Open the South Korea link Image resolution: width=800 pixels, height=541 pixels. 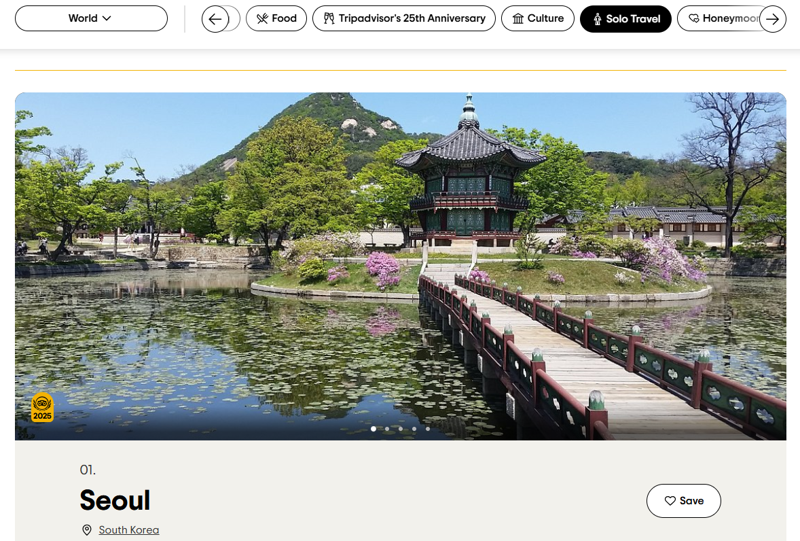pyautogui.click(x=129, y=530)
